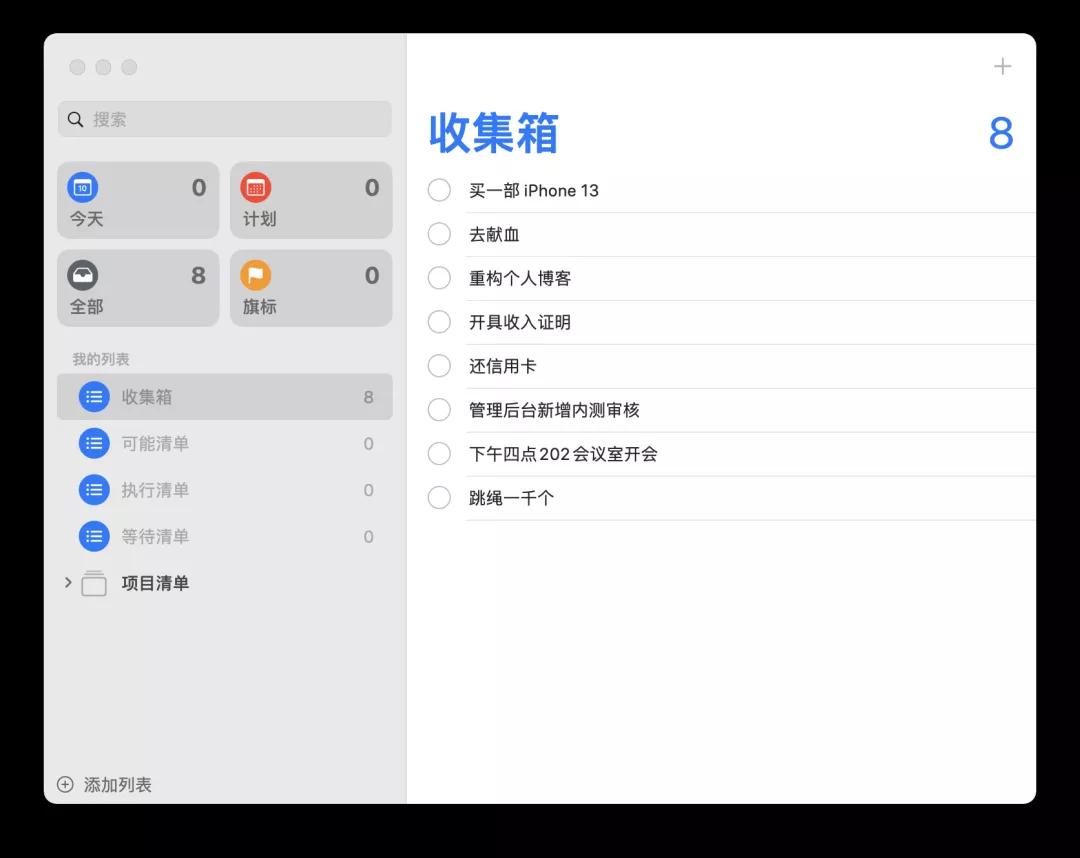Check the 管理后台新增内测审核 reminder
The width and height of the screenshot is (1080, 858).
[439, 410]
